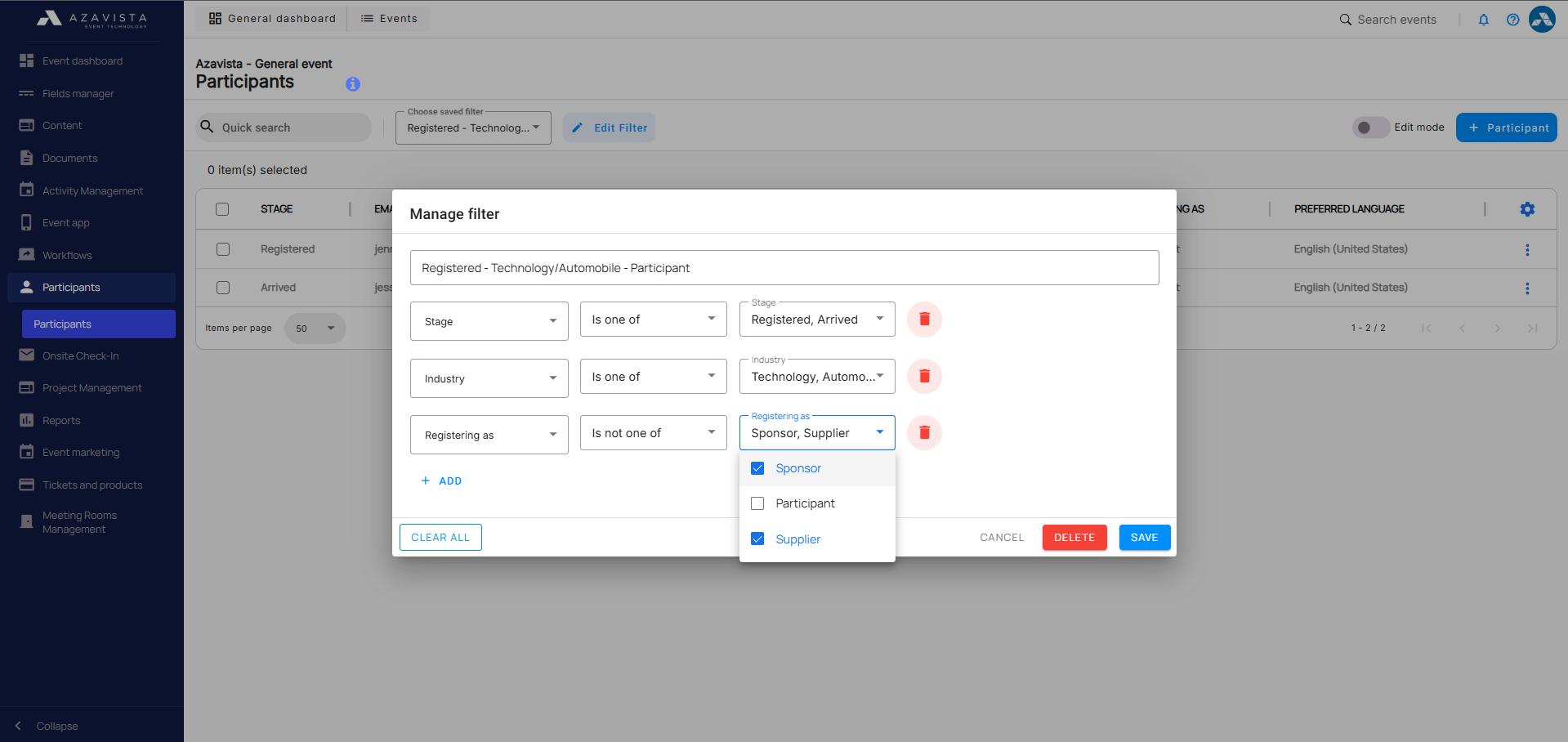Open the General dashboard tab

[272, 19]
